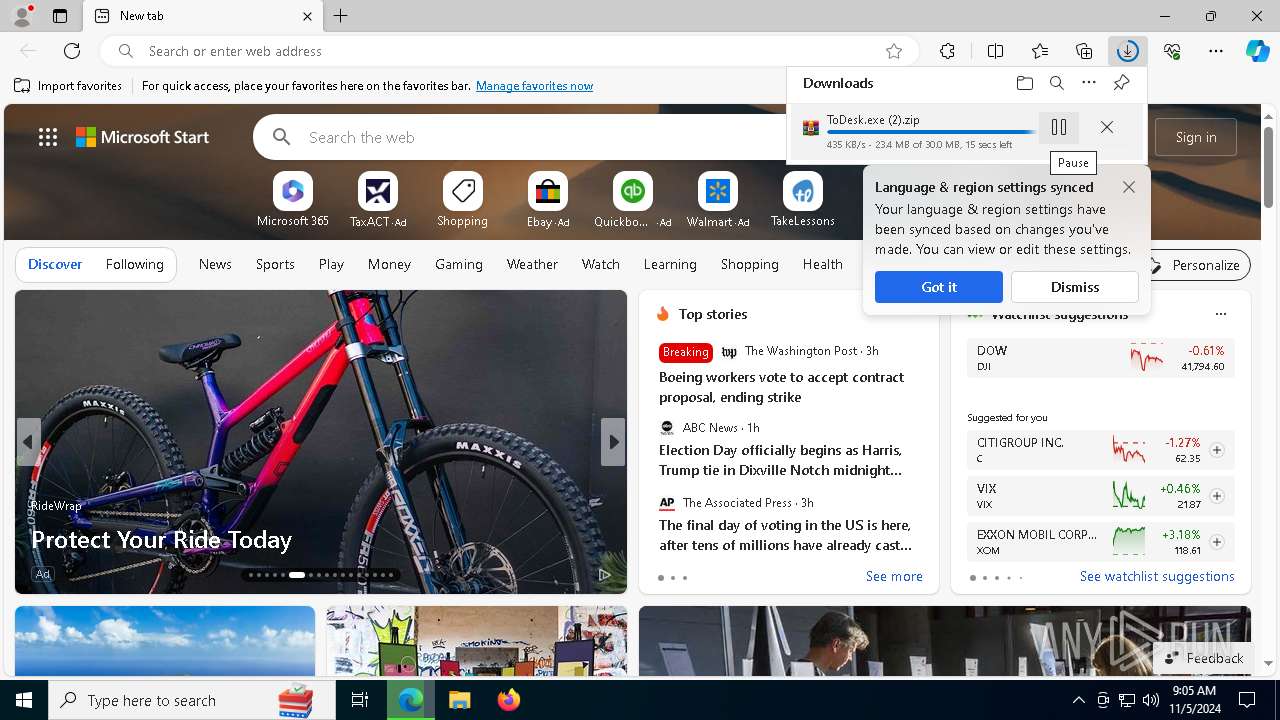Screen dimensions: 1280x720
Task: Open File Explorer from taskbar
Action: (459, 700)
